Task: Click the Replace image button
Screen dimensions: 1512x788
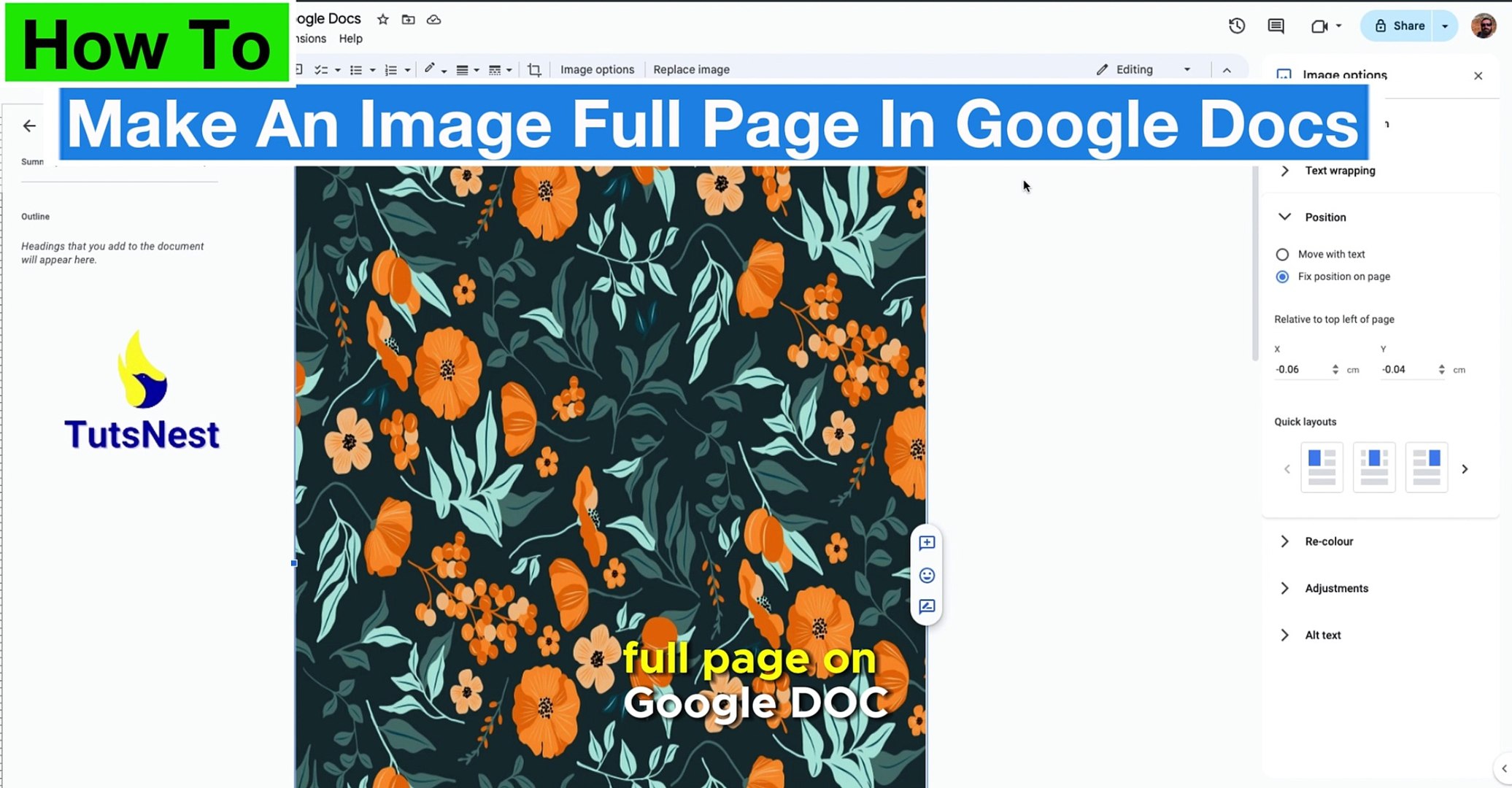Action: point(690,69)
